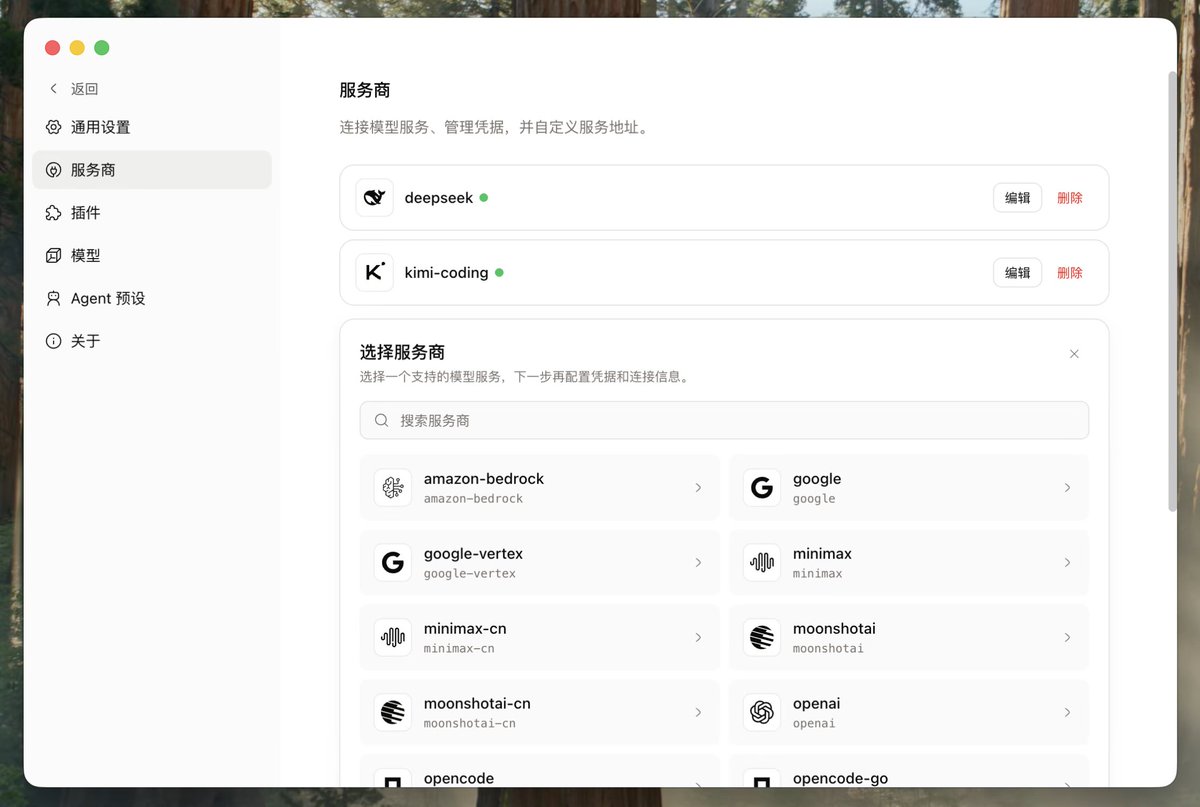This screenshot has width=1200, height=807.
Task: Select the opencode provider card
Action: click(540, 771)
